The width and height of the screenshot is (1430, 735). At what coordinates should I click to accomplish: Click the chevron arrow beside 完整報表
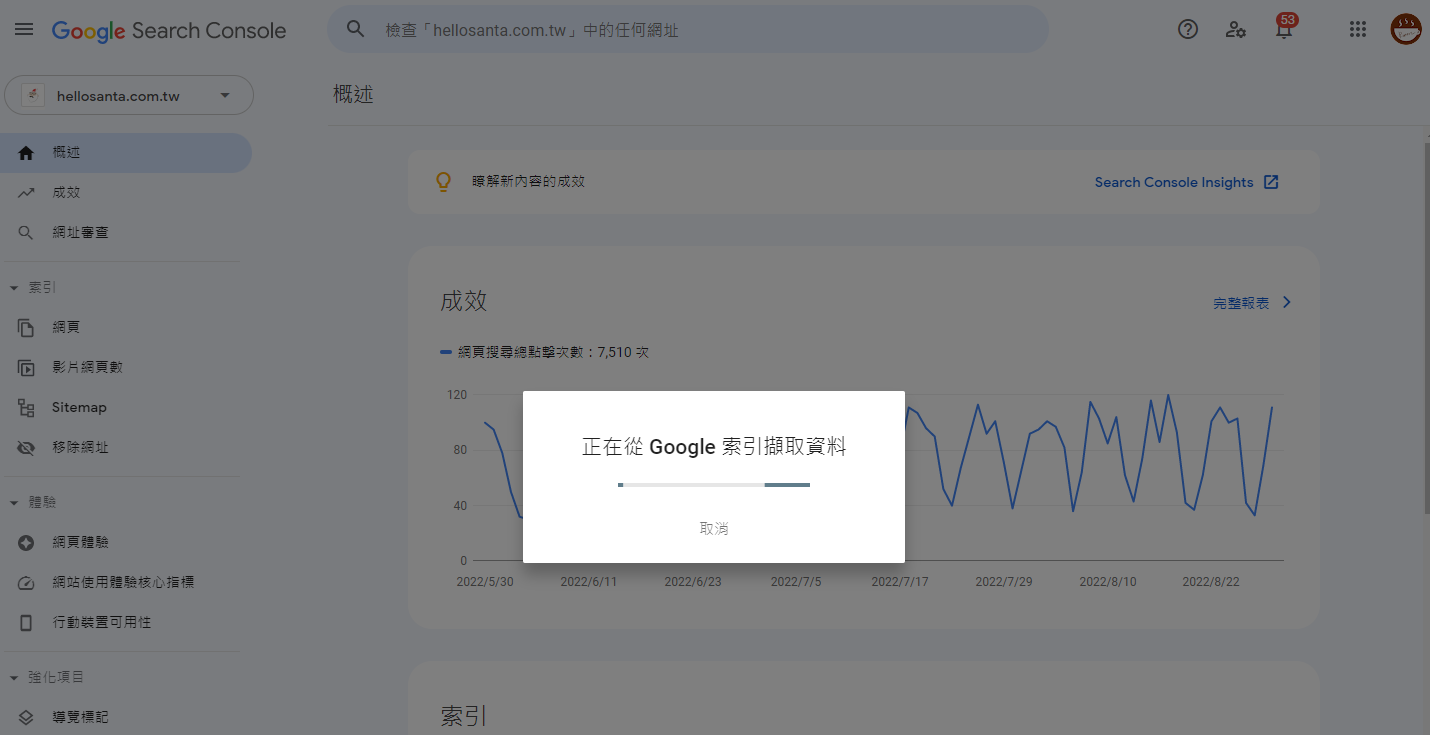1287,302
